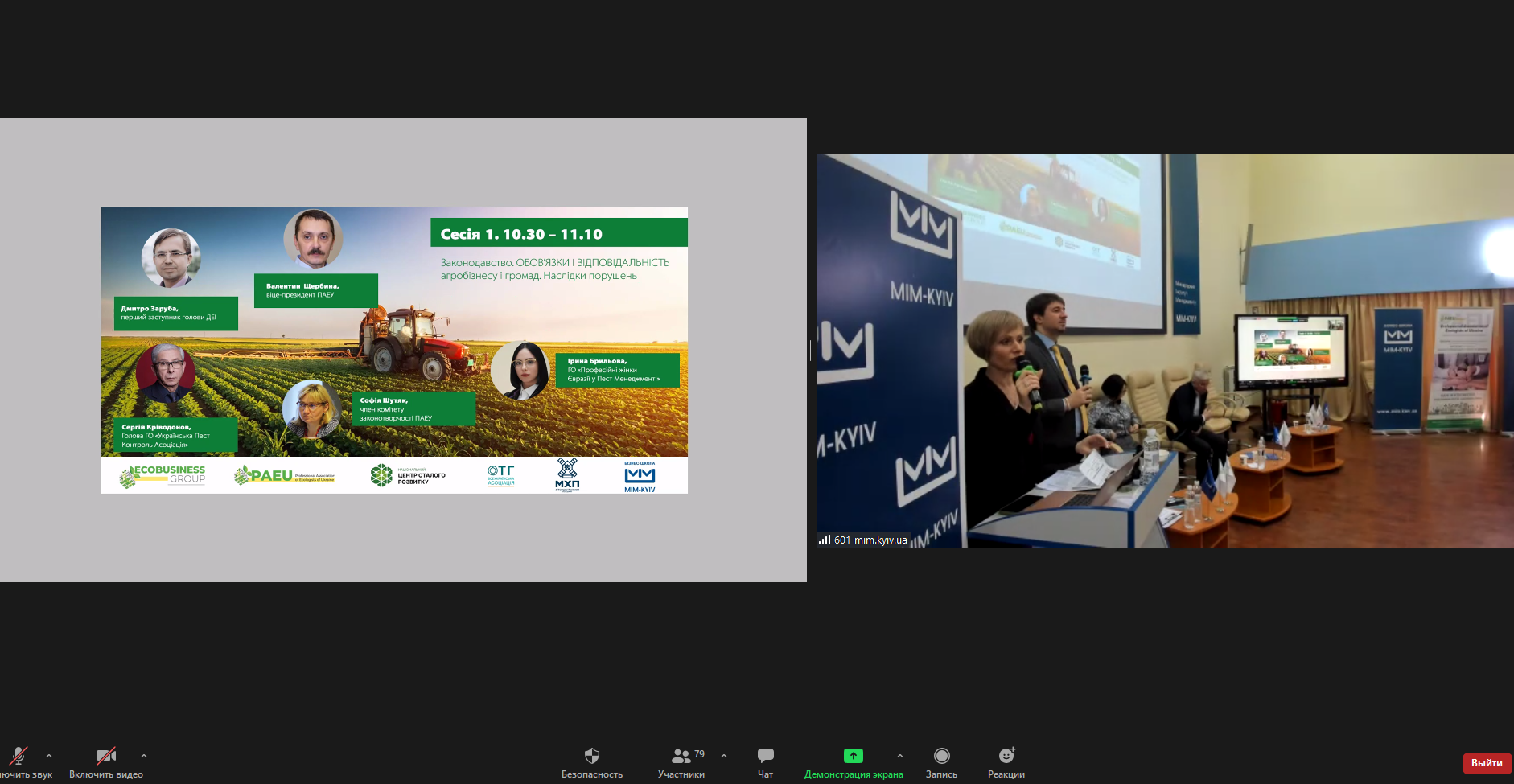The image size is (1514, 784).
Task: Unmute the microphone icon
Action: 18,756
